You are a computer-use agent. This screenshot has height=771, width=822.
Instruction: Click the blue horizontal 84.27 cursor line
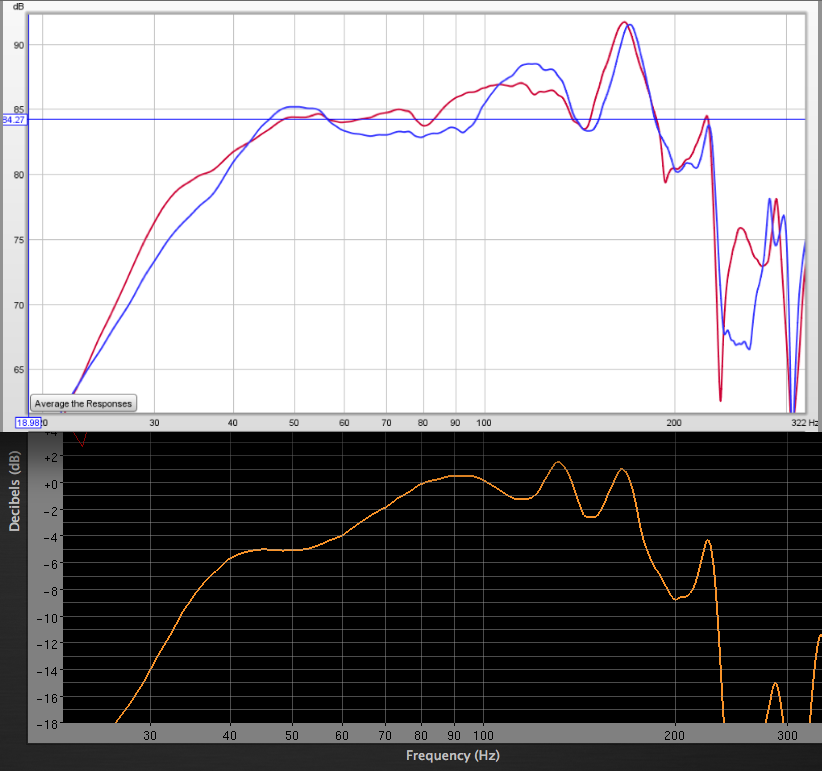point(417,120)
